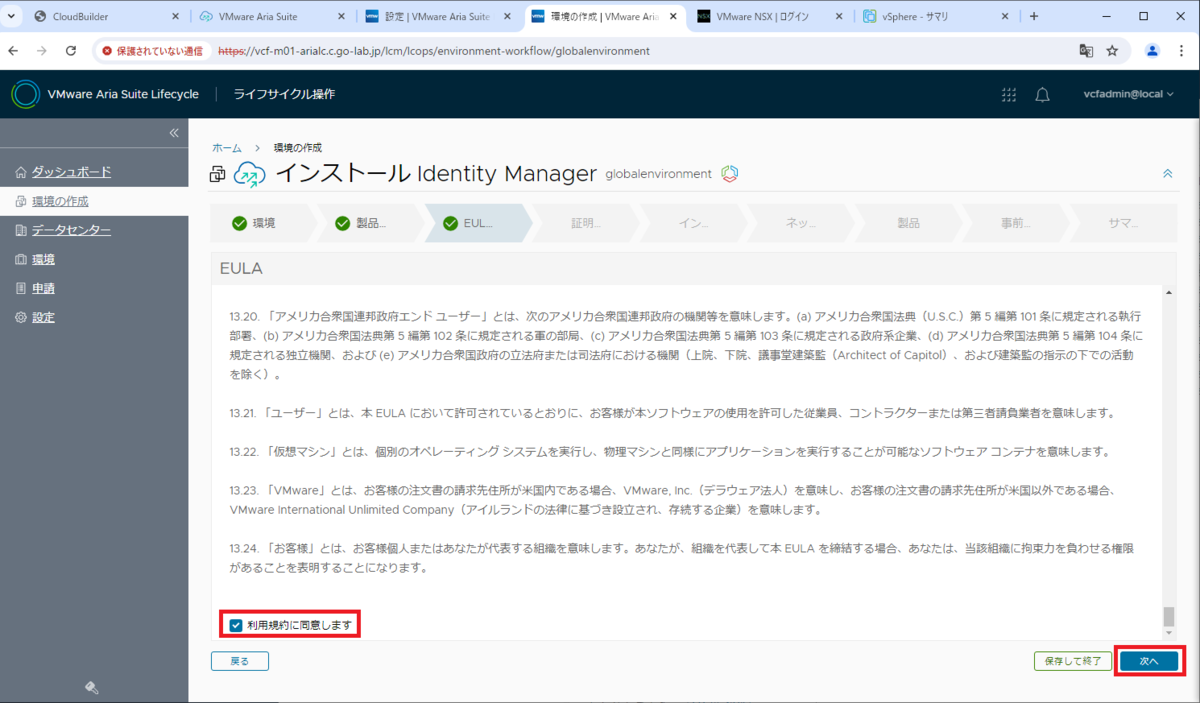Click the EULA section heading
Screen dimensions: 1200x703
pos(241,268)
